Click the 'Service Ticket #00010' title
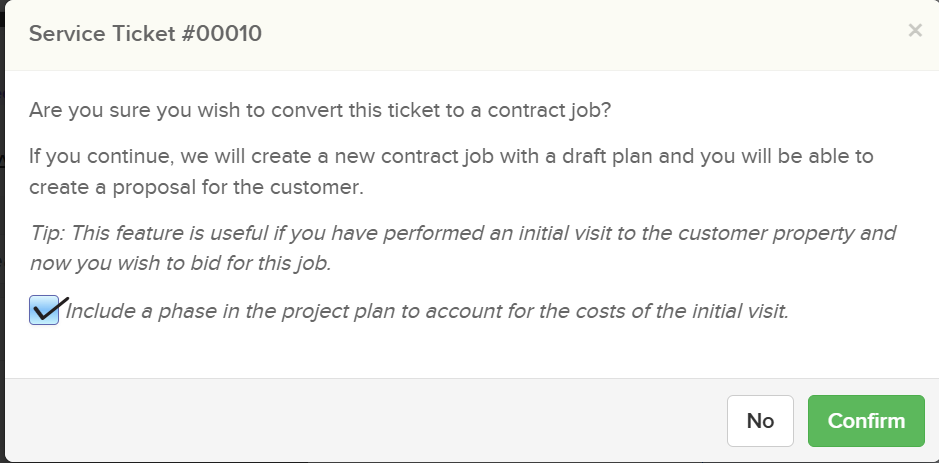This screenshot has width=939, height=463. coord(145,34)
